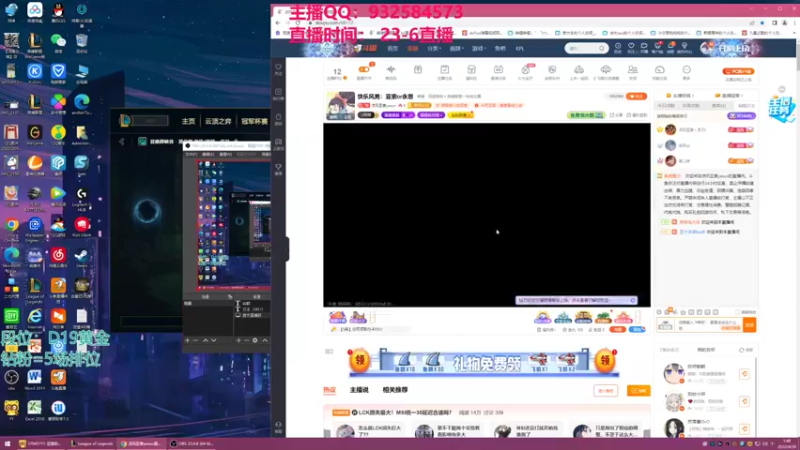This screenshot has width=800, height=450.
Task: Toggle the orange live switch in streamer toolbar
Action: tap(364, 69)
